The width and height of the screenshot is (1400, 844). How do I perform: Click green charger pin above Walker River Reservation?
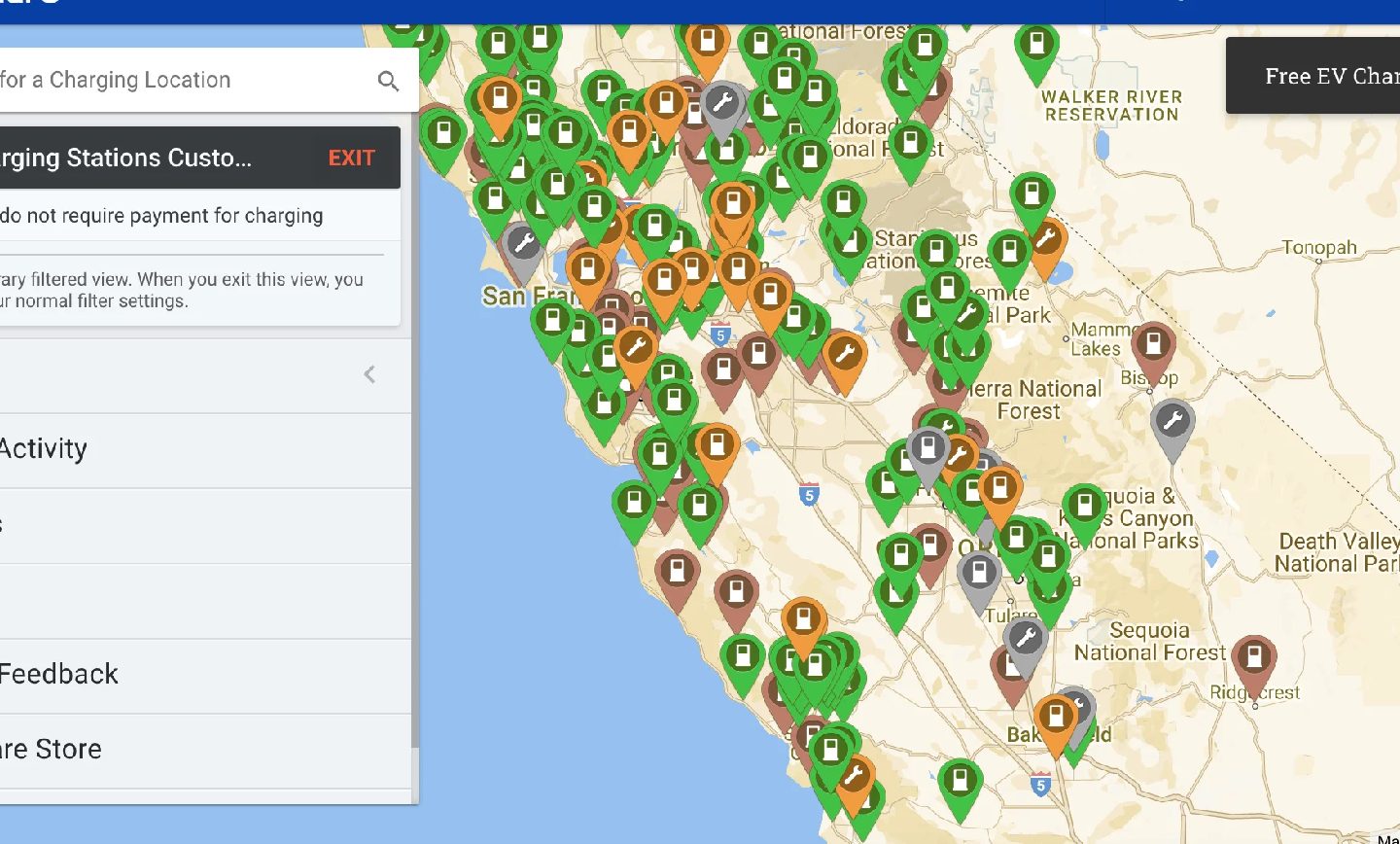[1036, 46]
